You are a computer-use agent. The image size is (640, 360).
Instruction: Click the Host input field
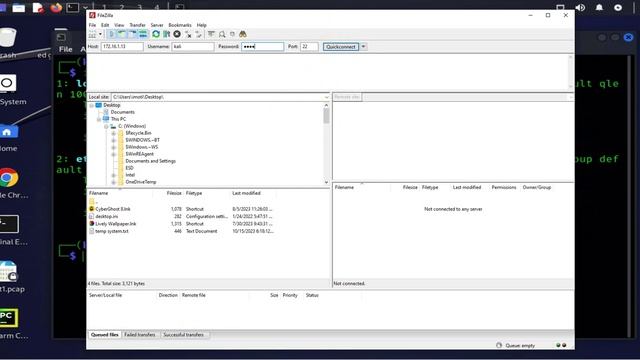pos(122,47)
